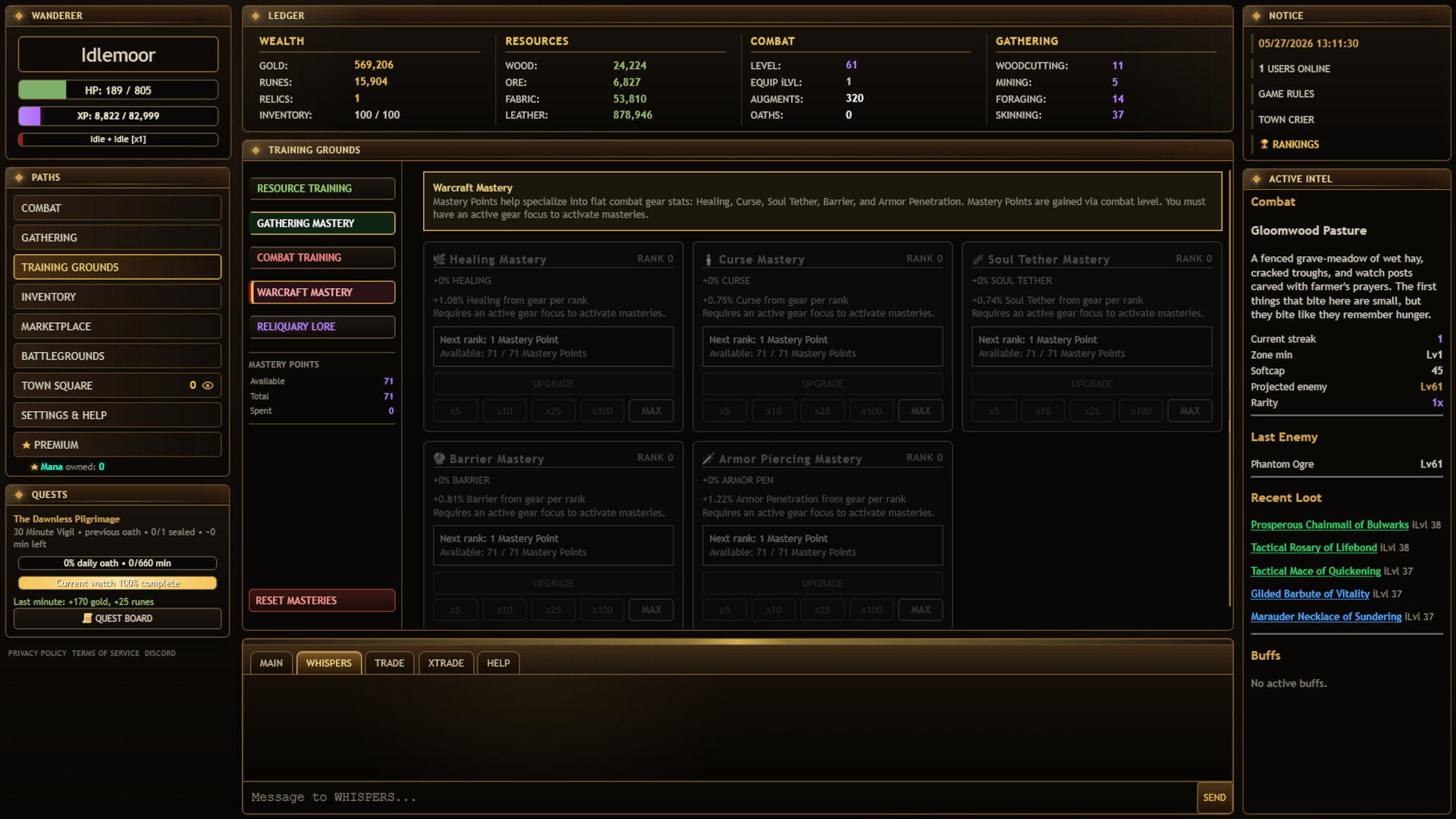Click Upgrade under Healing Mastery
The height and width of the screenshot is (819, 1456).
[554, 384]
